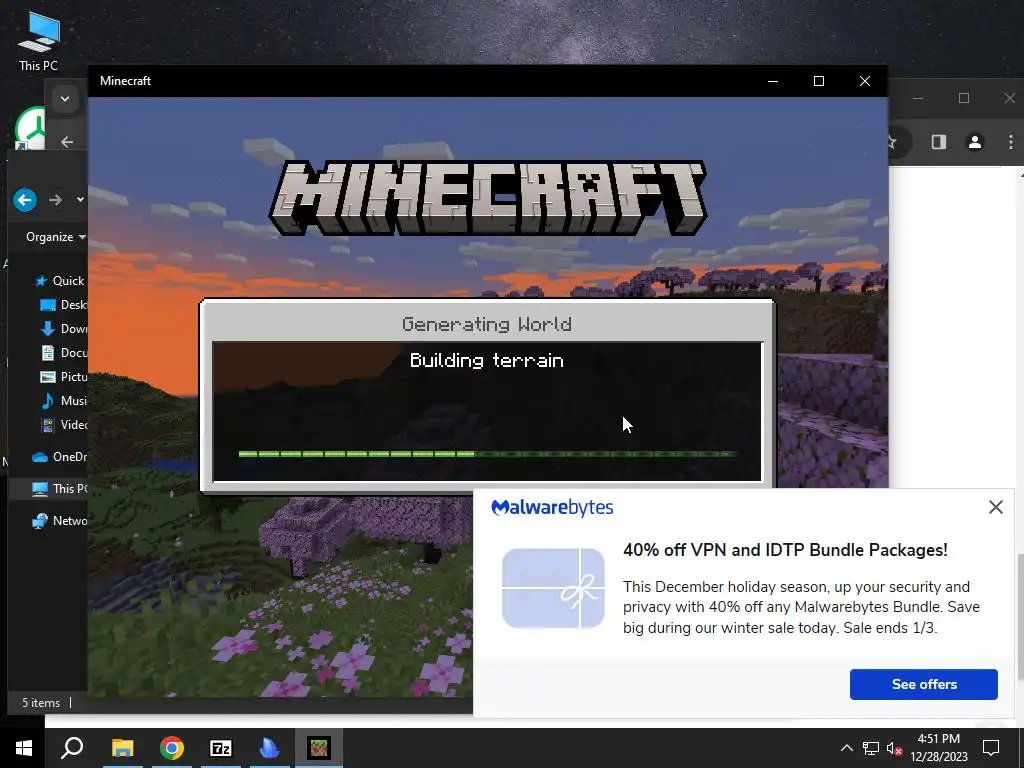Click gift card image in Malwarebytes ad
1024x768 pixels.
coord(553,588)
